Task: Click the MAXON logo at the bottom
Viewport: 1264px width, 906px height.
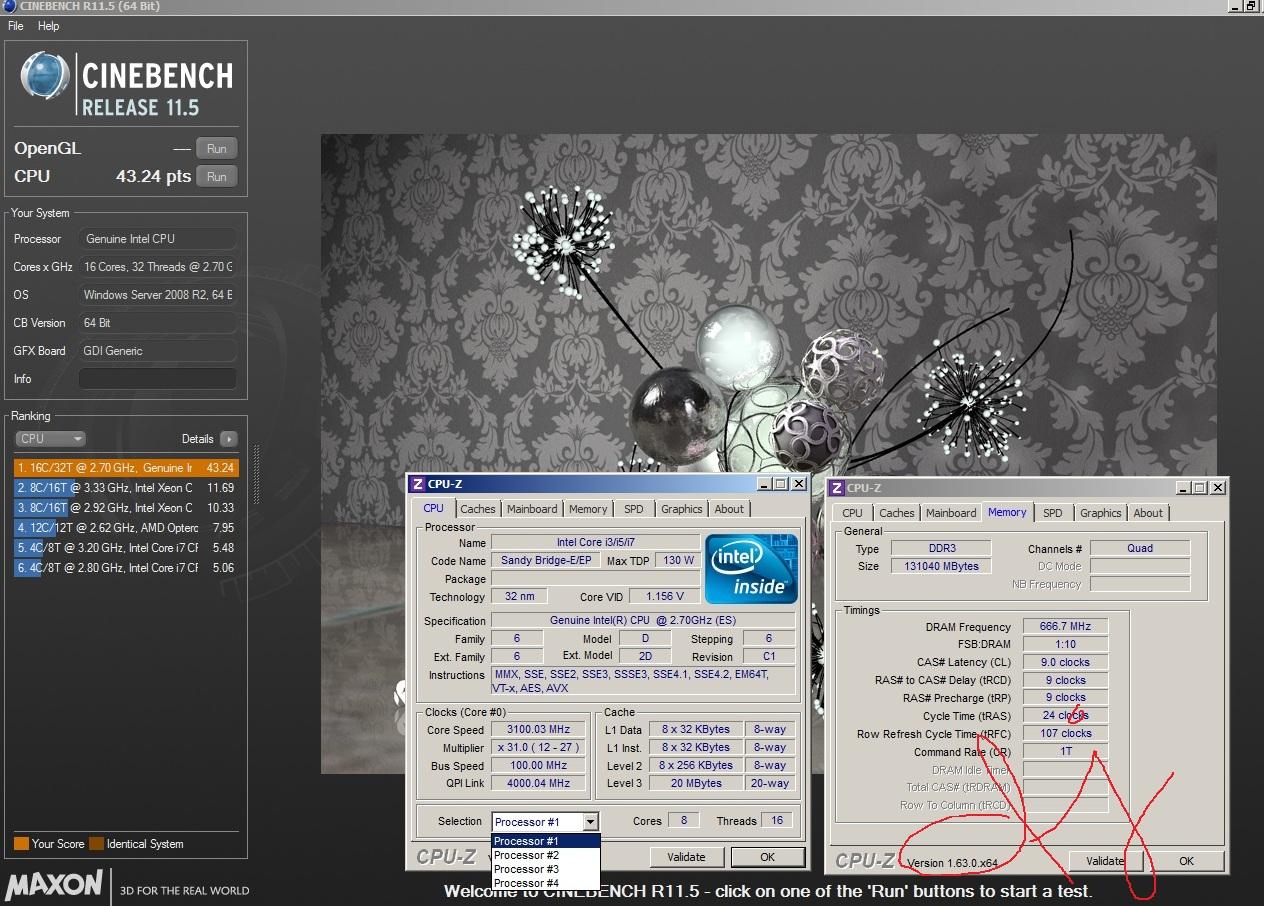Action: [x=54, y=884]
